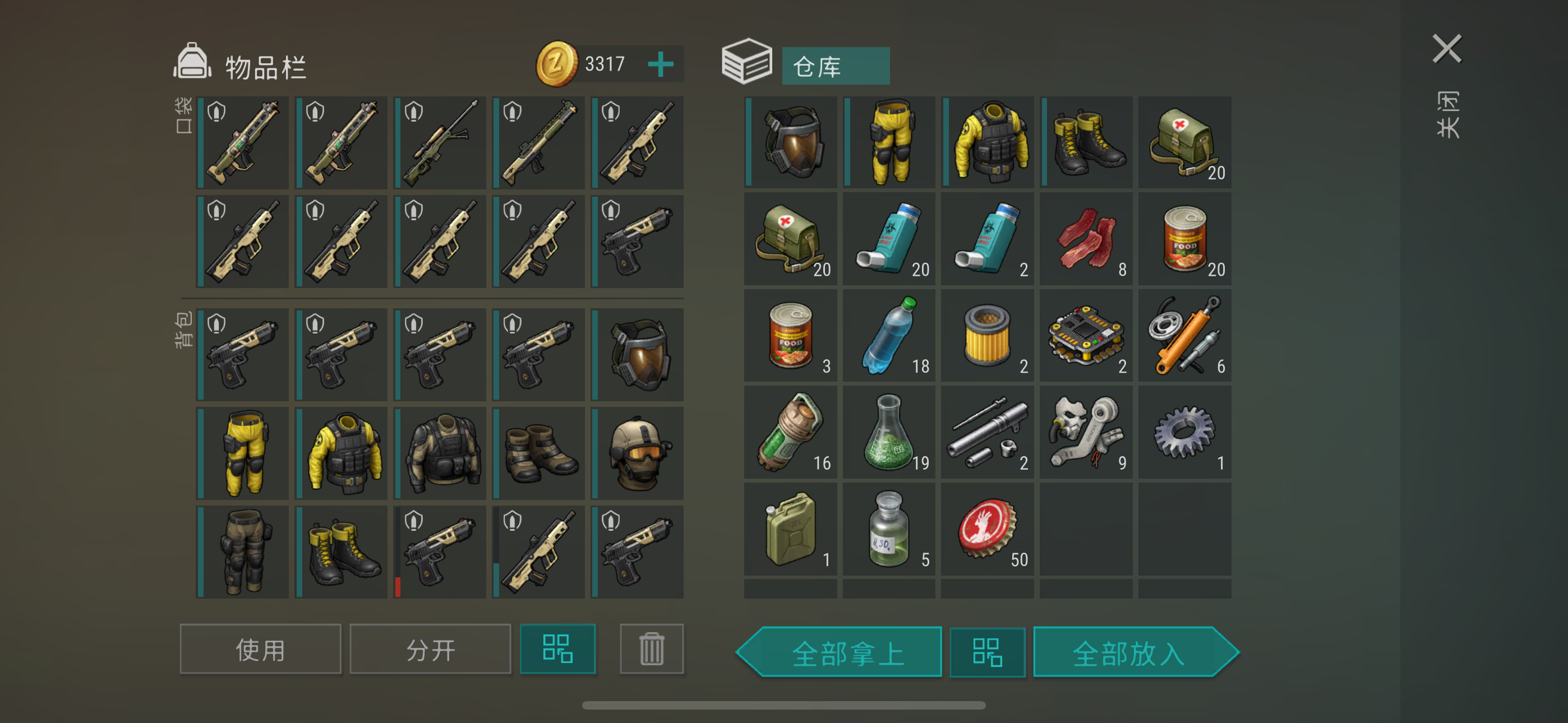Pick the steel gear item in storage
This screenshot has width=1568, height=723.
point(1184,432)
